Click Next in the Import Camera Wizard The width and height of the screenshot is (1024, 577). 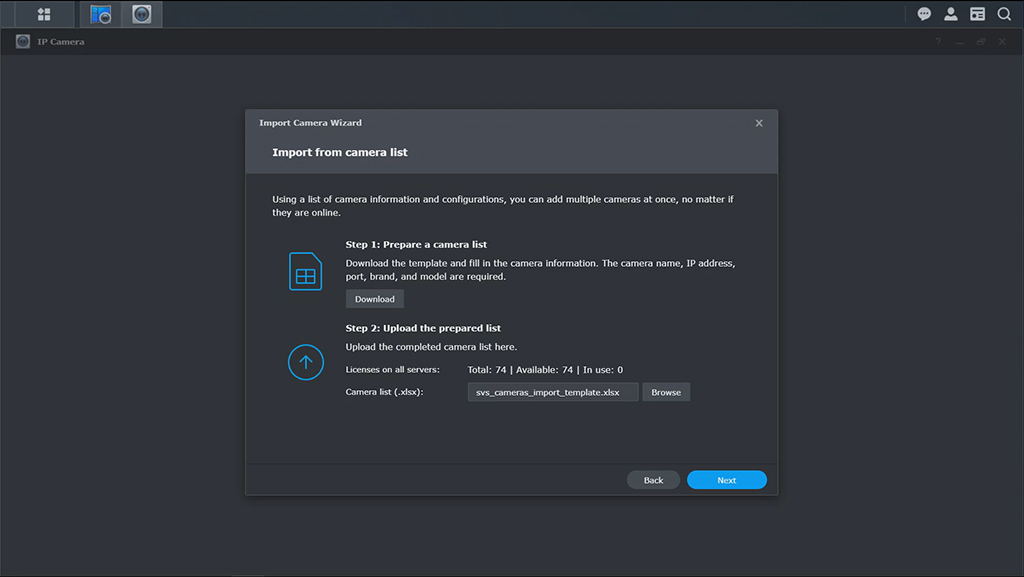pyautogui.click(x=727, y=479)
